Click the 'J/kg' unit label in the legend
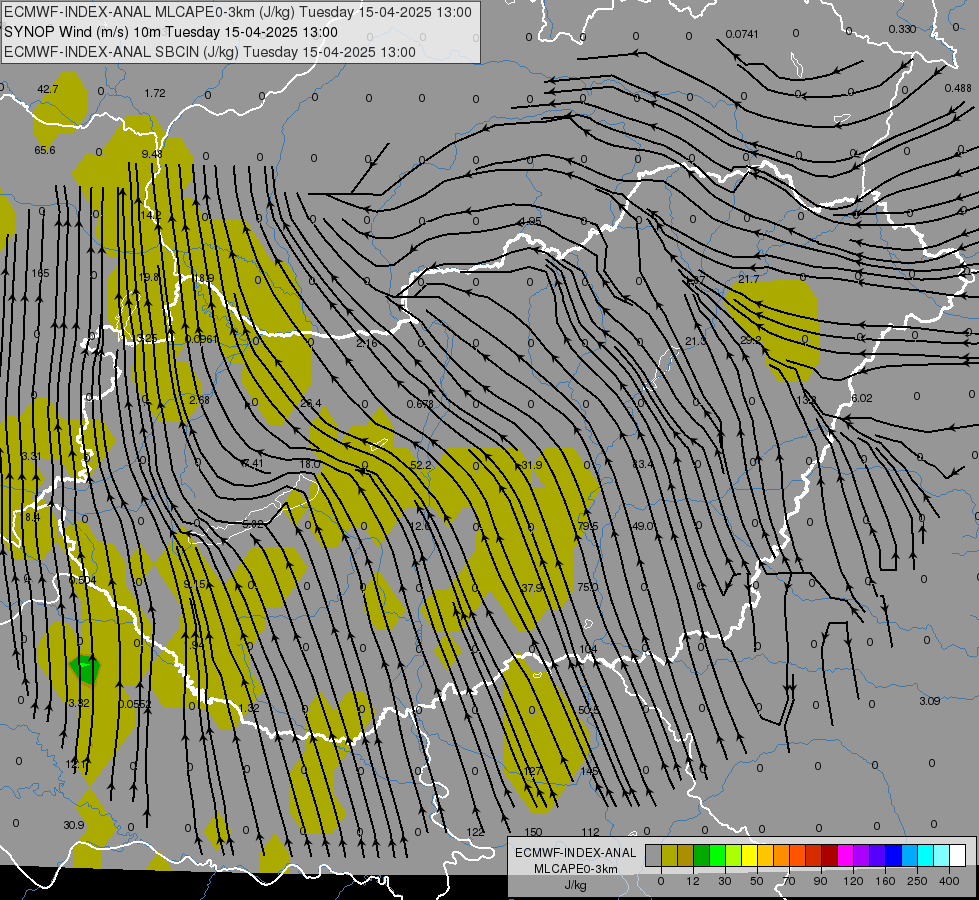This screenshot has width=979, height=900. click(576, 885)
